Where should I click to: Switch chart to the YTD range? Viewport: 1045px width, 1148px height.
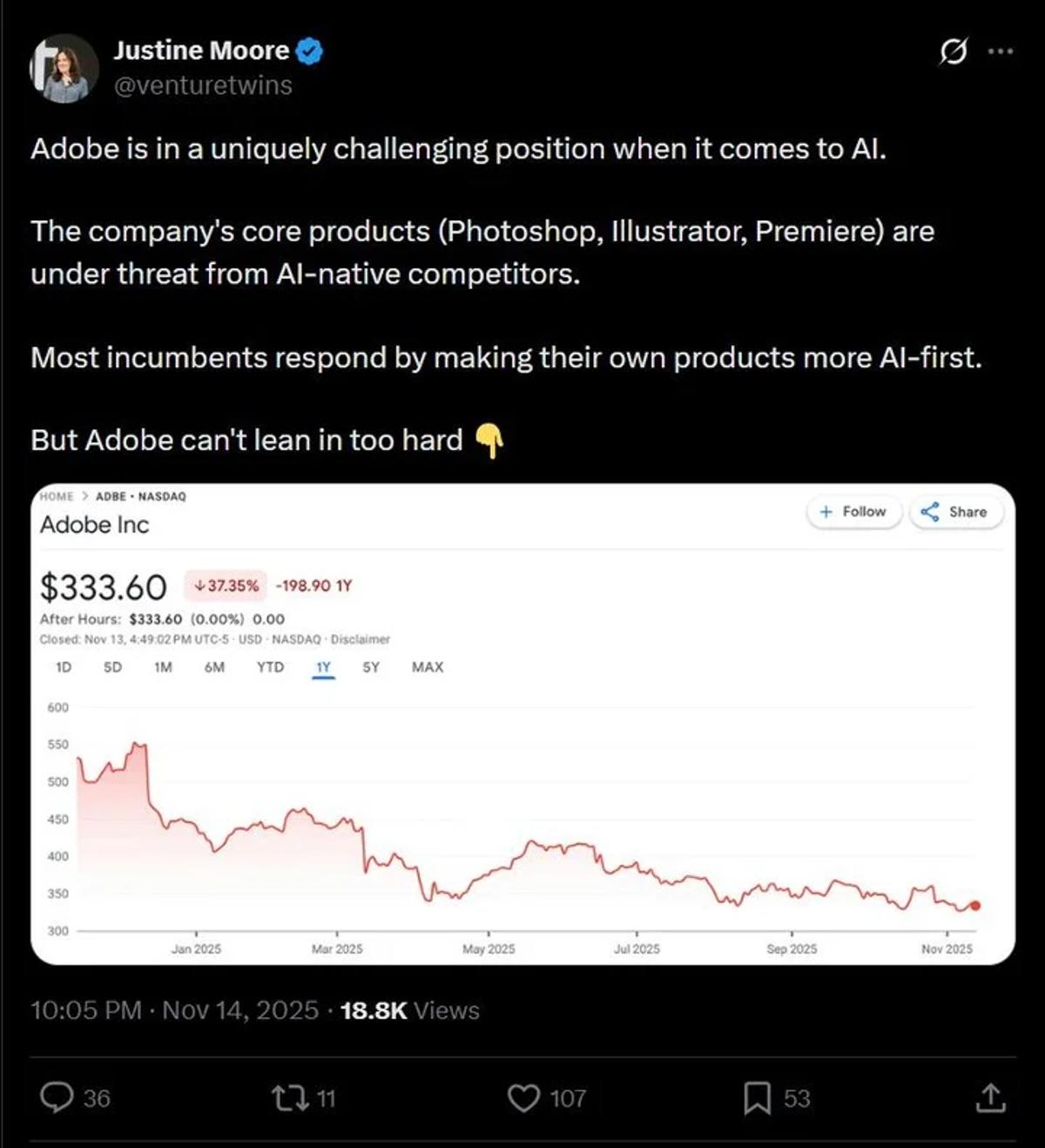(270, 667)
